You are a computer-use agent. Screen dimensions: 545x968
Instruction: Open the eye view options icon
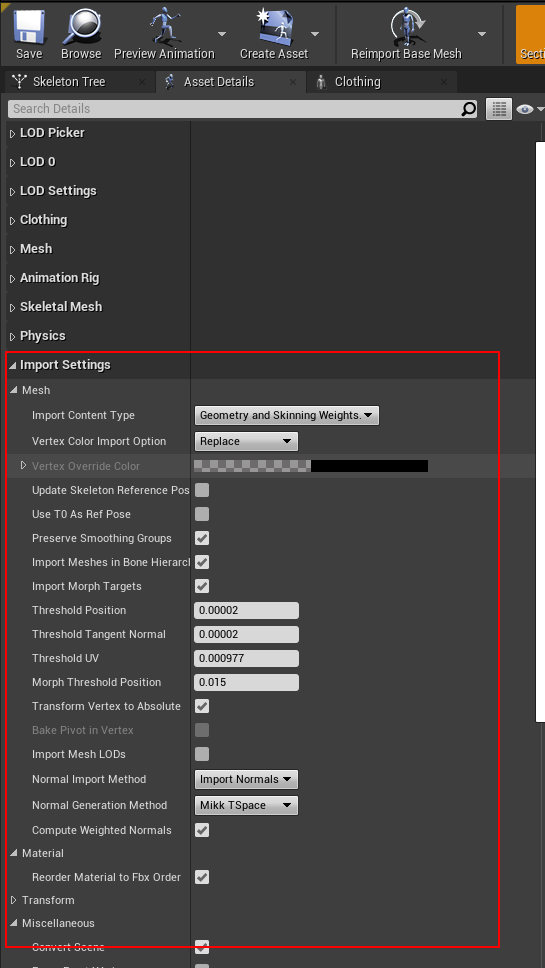click(x=525, y=109)
